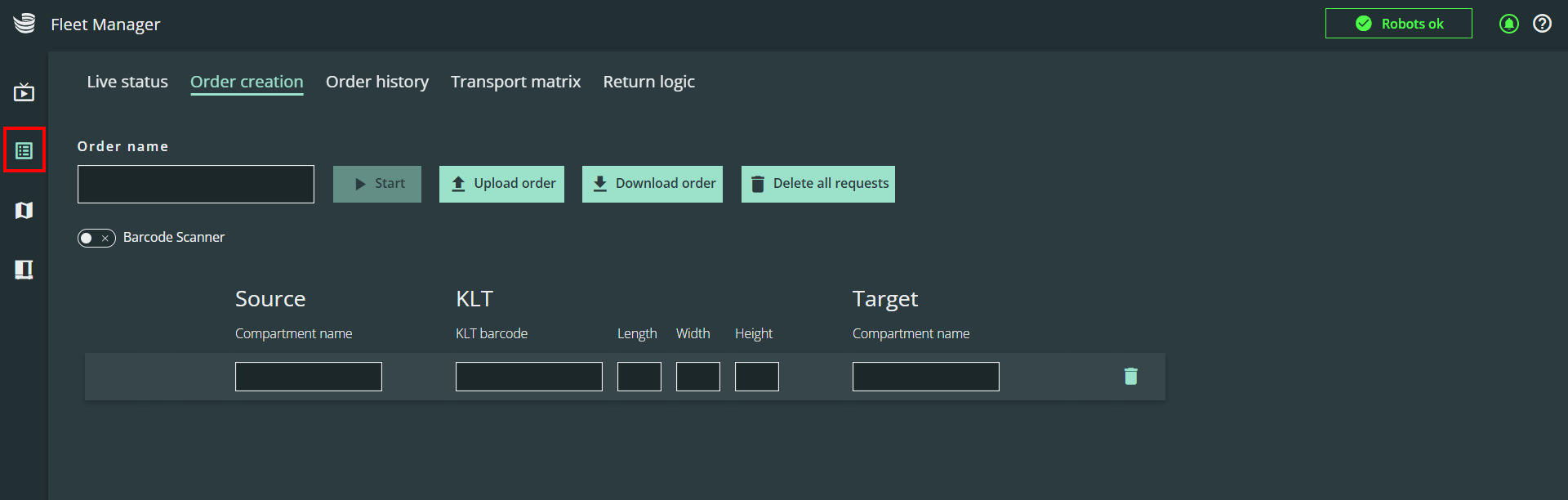
Task: Open the shelf sidebar icon
Action: click(24, 270)
